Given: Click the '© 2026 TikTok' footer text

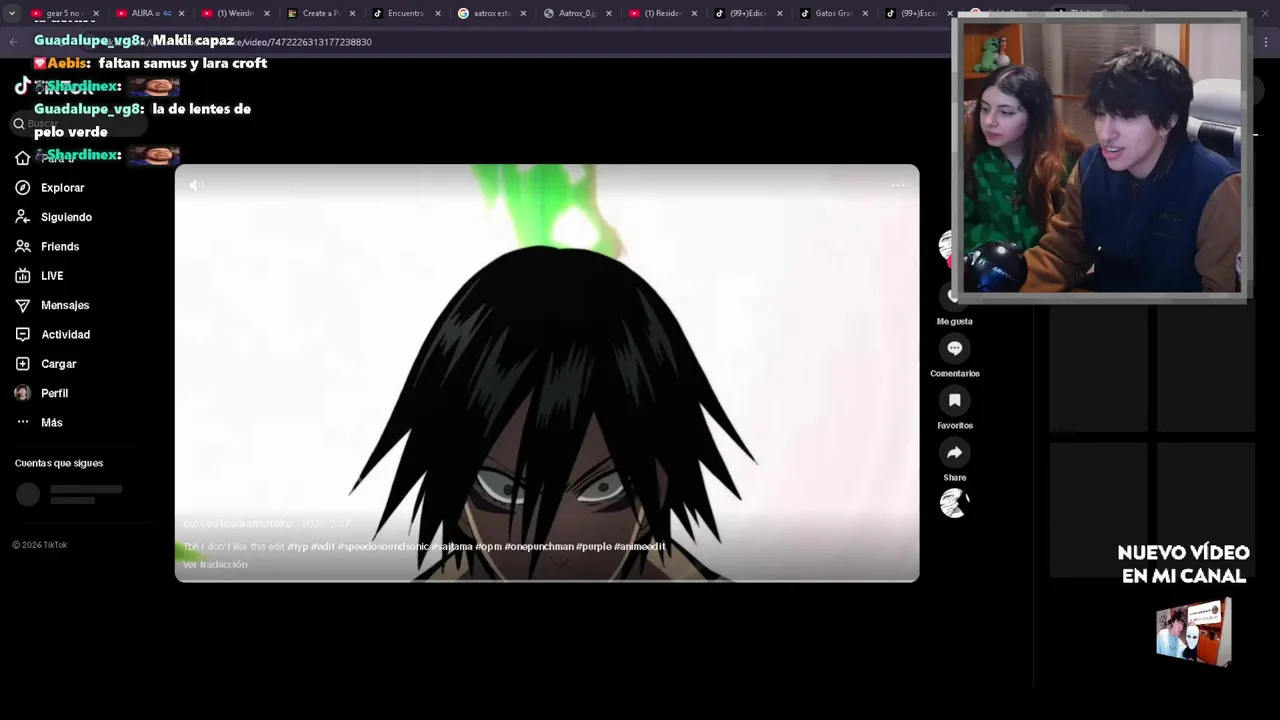Looking at the screenshot, I should pos(40,545).
